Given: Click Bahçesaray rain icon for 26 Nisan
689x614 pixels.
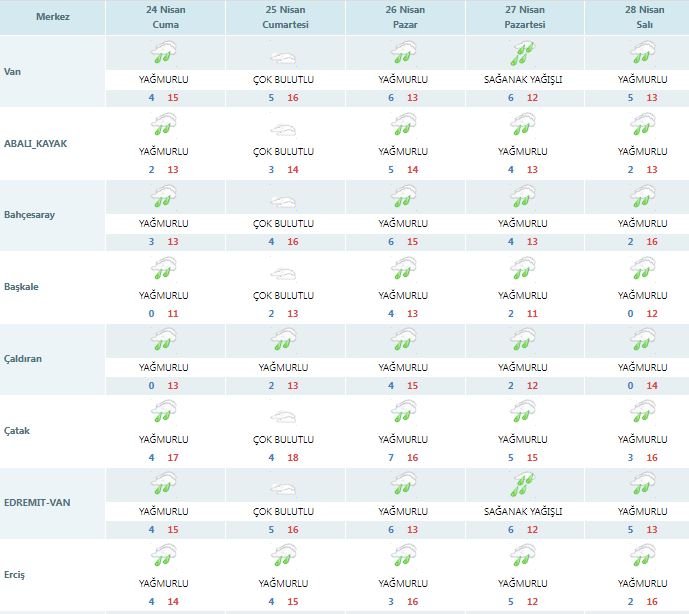Looking at the screenshot, I should (403, 198).
